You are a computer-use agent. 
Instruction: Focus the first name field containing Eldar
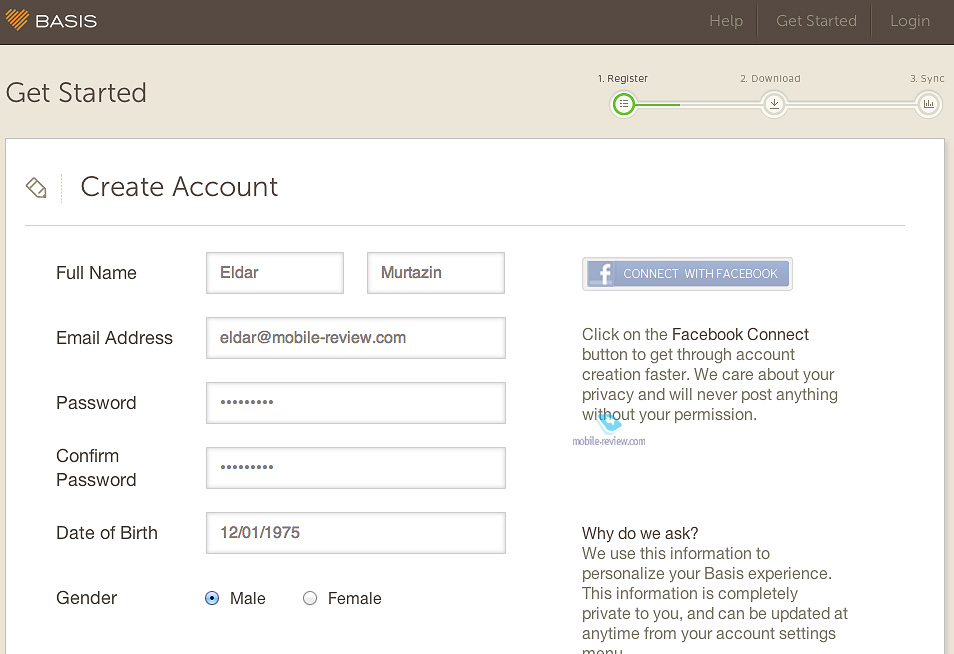tap(274, 273)
